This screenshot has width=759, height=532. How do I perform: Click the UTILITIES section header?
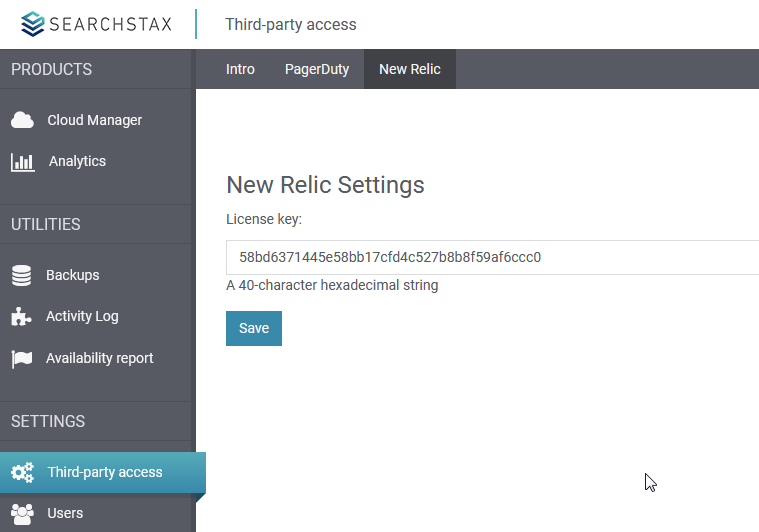pyautogui.click(x=46, y=225)
